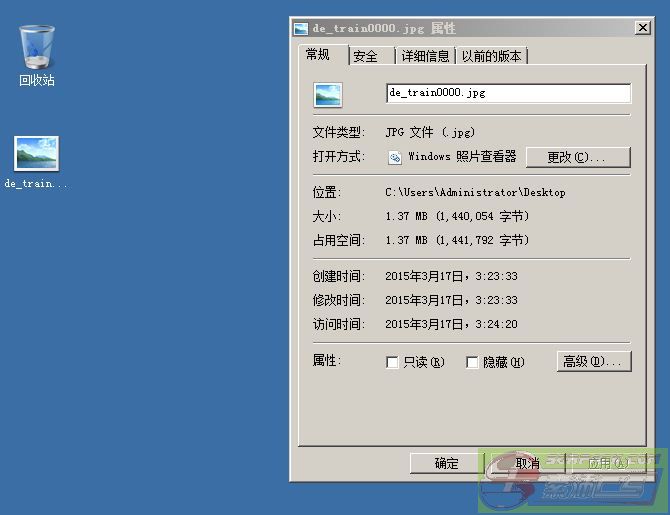Image resolution: width=670 pixels, height=515 pixels.
Task: Switch to the 详细信息 tab
Action: coord(425,57)
